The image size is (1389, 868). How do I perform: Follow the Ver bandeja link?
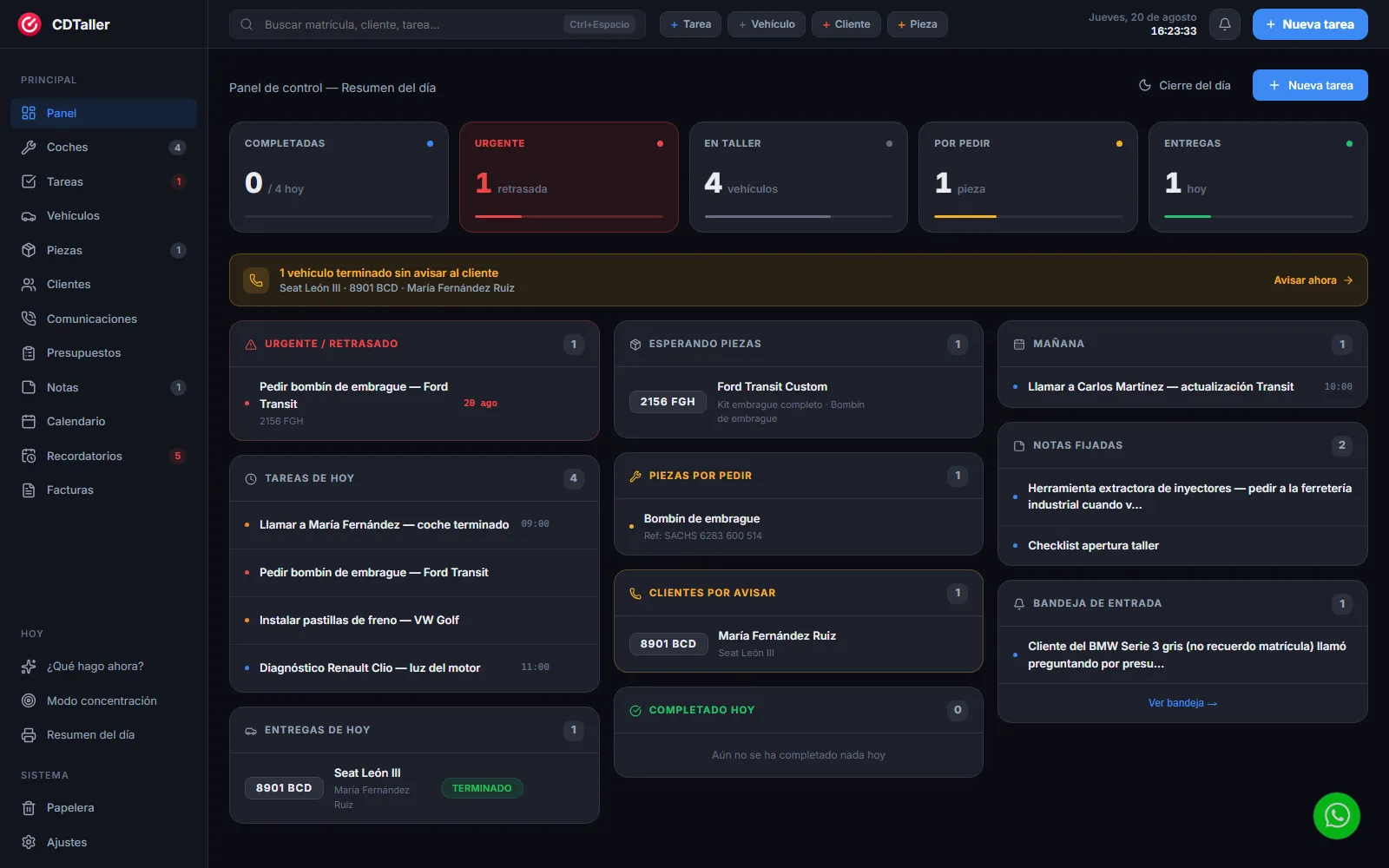coord(1182,703)
